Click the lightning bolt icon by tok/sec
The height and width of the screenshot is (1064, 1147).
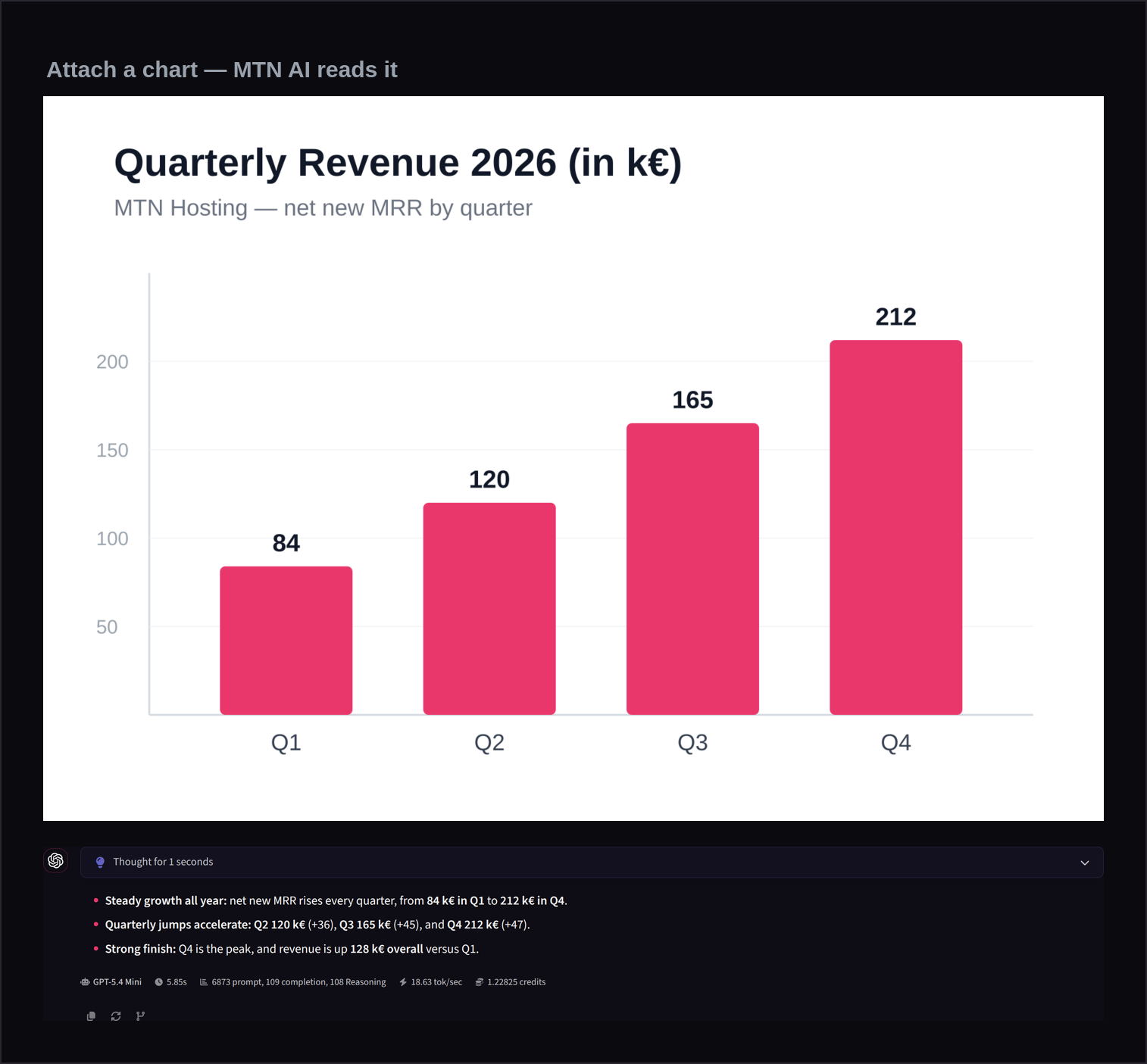click(x=403, y=982)
